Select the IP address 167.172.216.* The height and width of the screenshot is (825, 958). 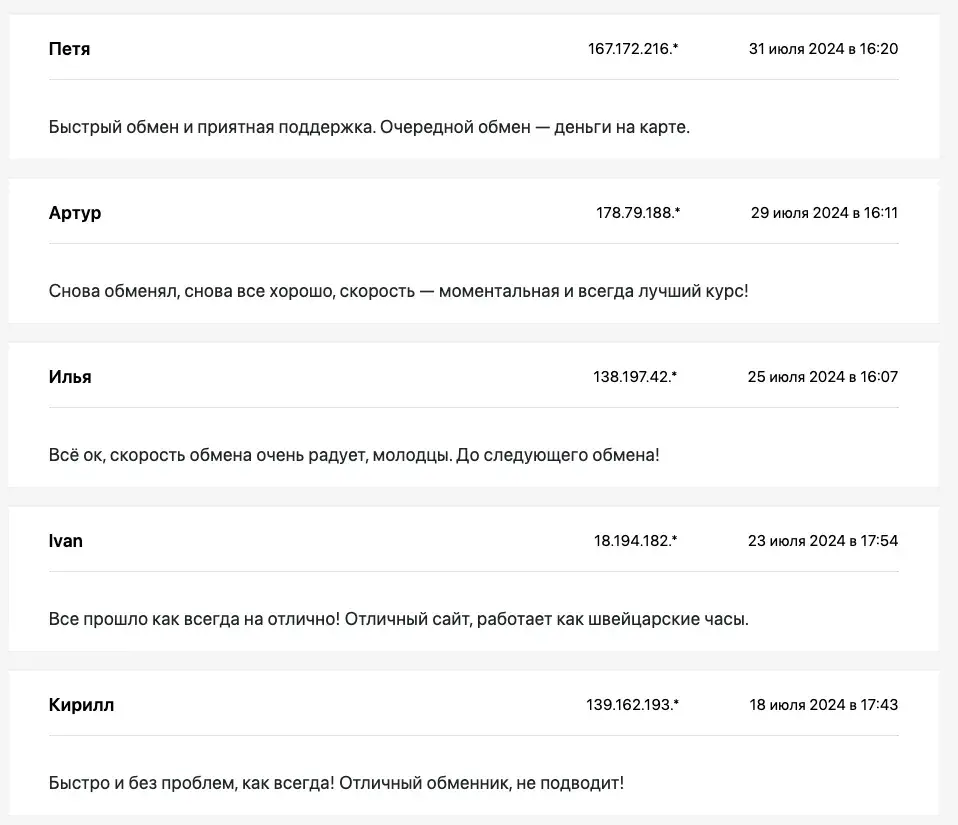click(633, 49)
